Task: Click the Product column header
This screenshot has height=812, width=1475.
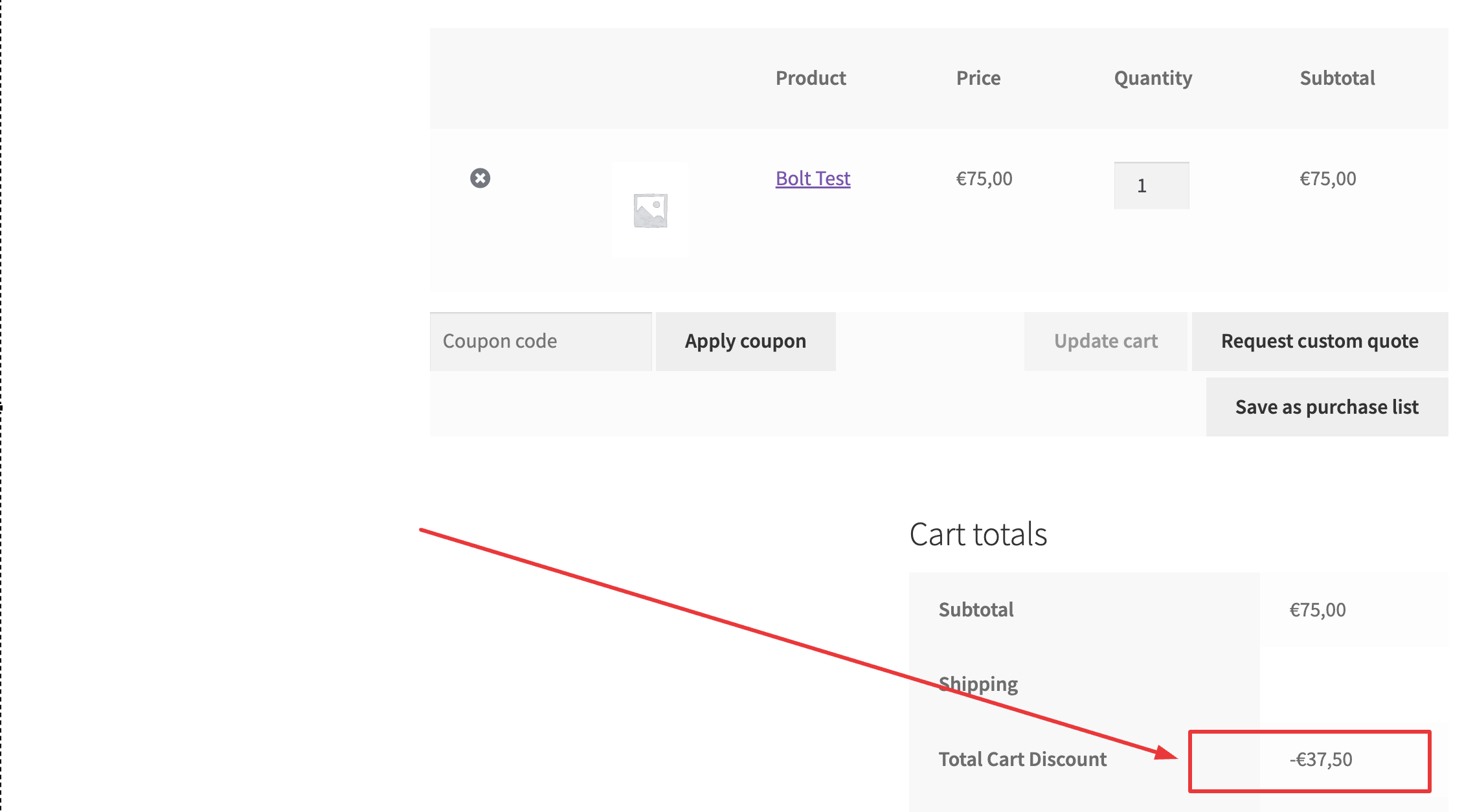Action: (811, 78)
